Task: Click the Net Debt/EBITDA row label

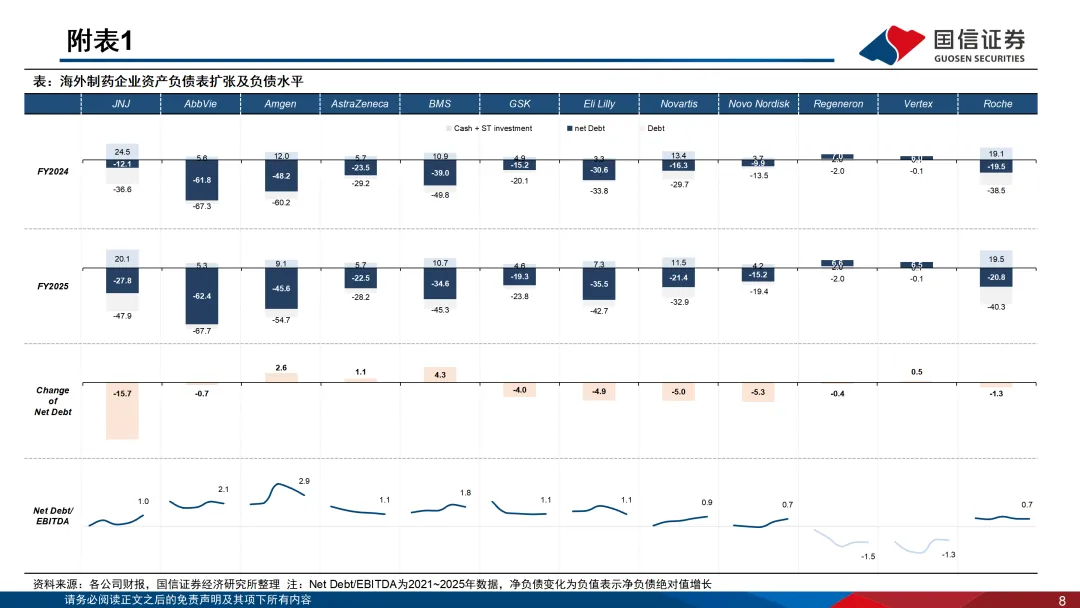Action: [53, 516]
